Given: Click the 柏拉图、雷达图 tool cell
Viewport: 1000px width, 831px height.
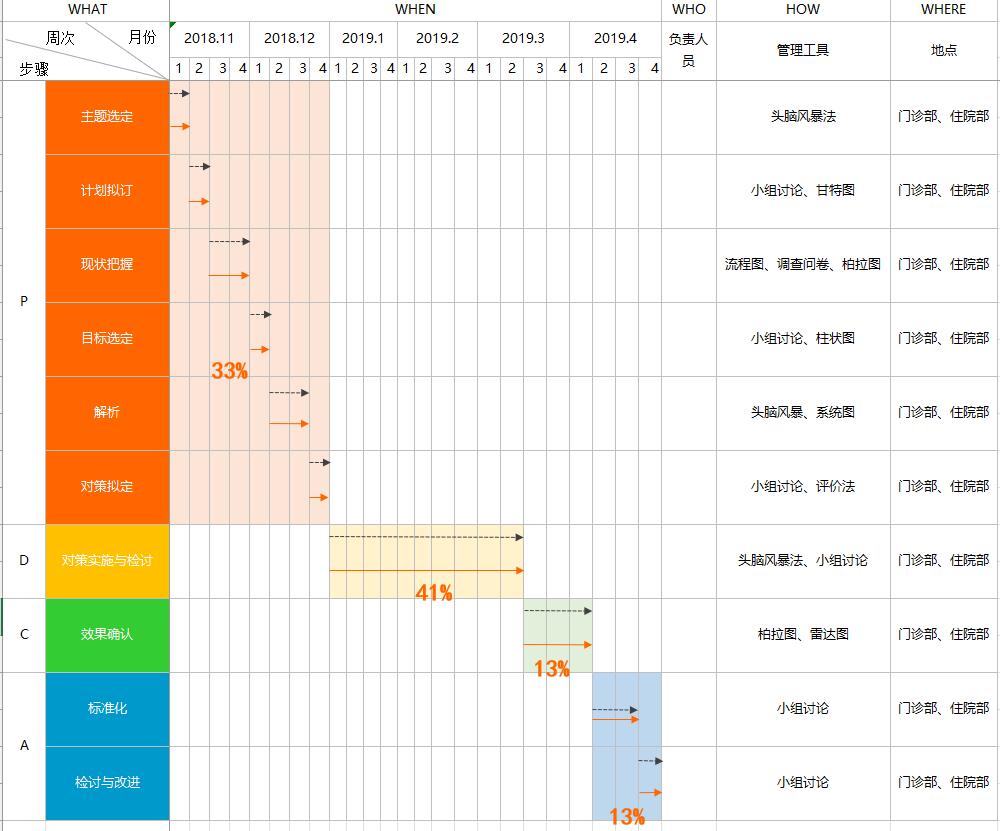Looking at the screenshot, I should 803,635.
